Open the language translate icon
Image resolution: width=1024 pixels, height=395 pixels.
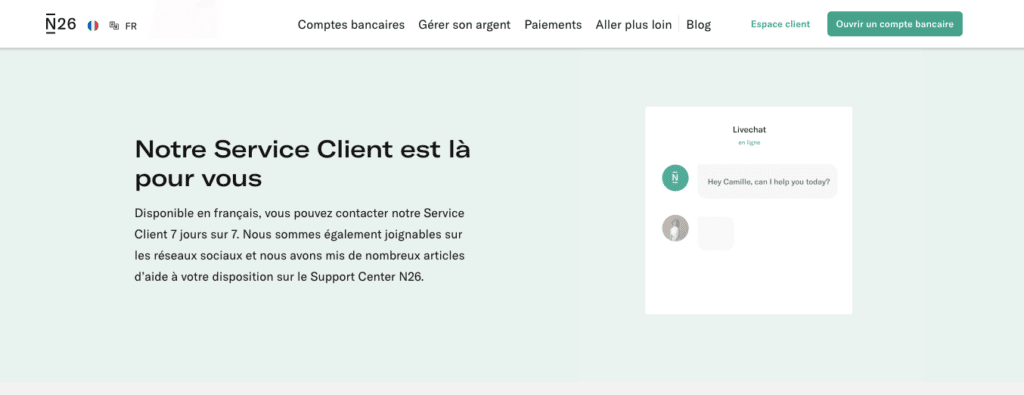coord(114,26)
